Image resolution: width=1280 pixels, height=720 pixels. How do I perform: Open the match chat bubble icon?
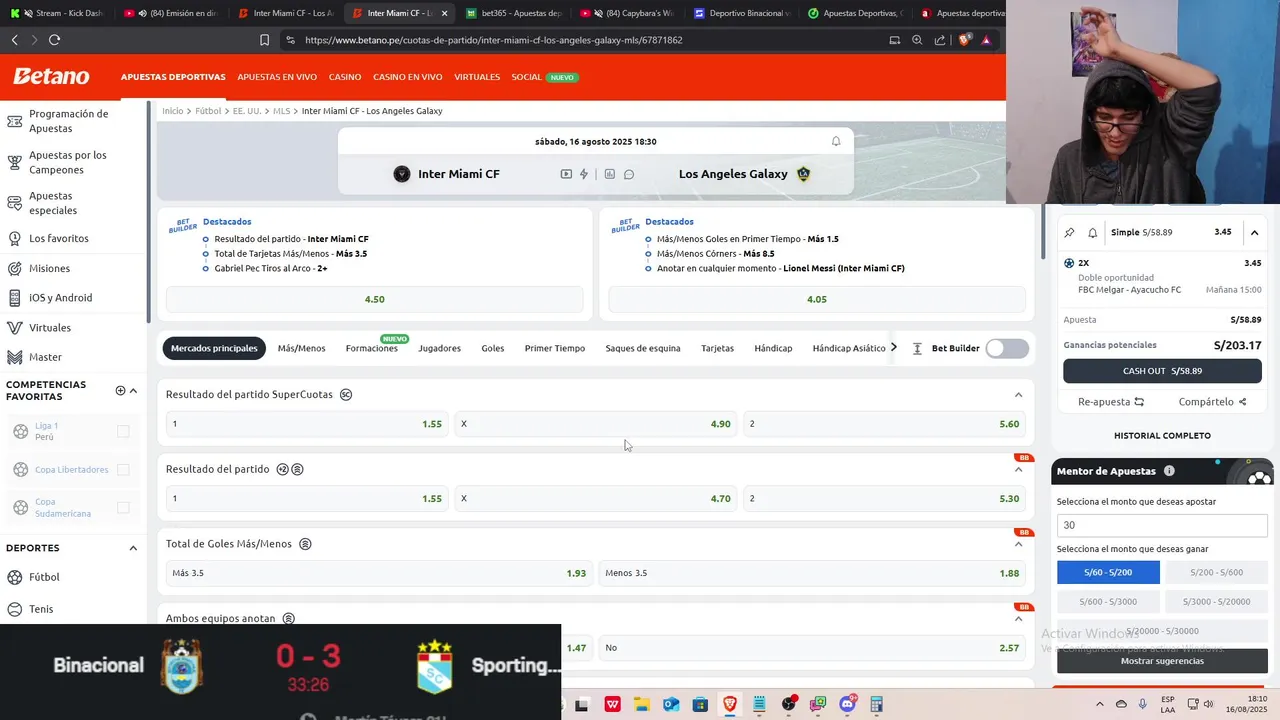pyautogui.click(x=629, y=174)
